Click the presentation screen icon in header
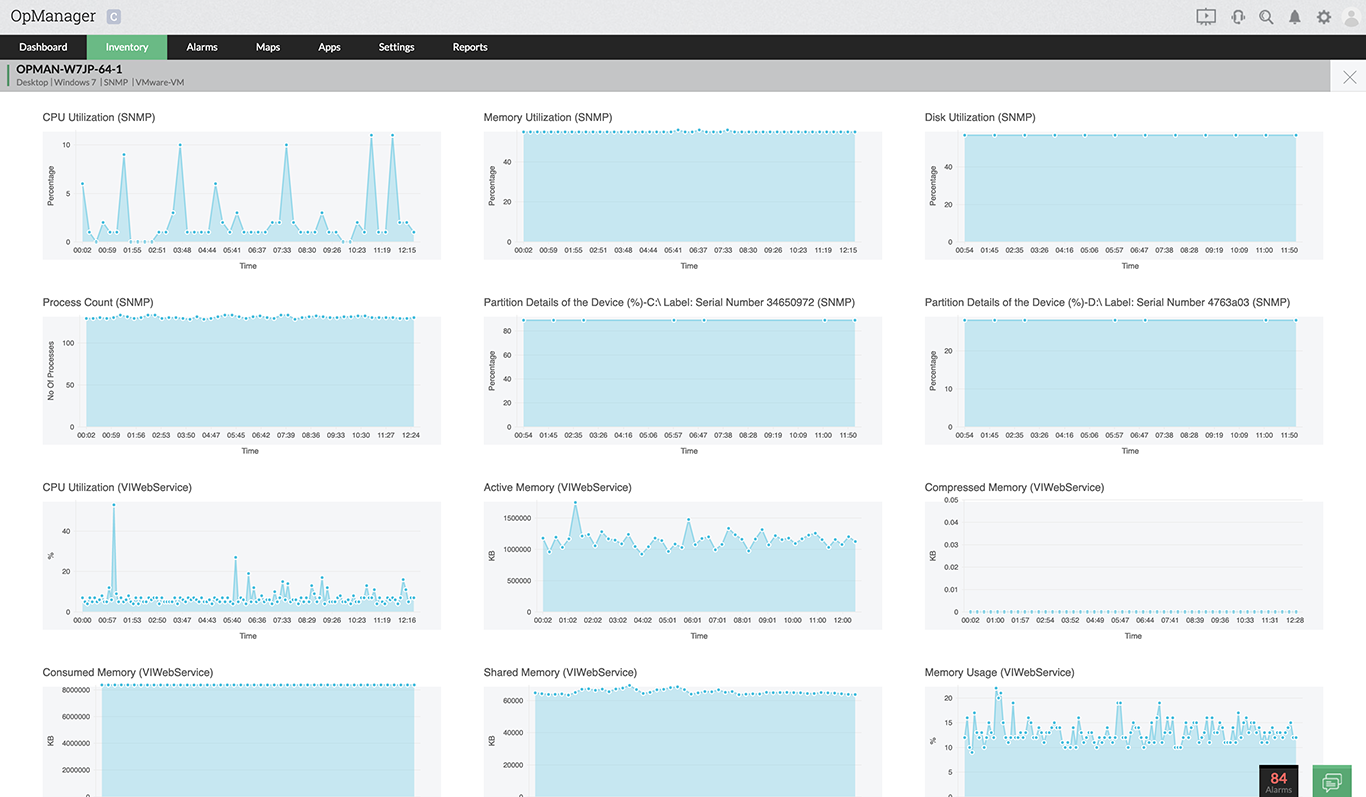This screenshot has height=797, width=1366. click(x=1206, y=17)
